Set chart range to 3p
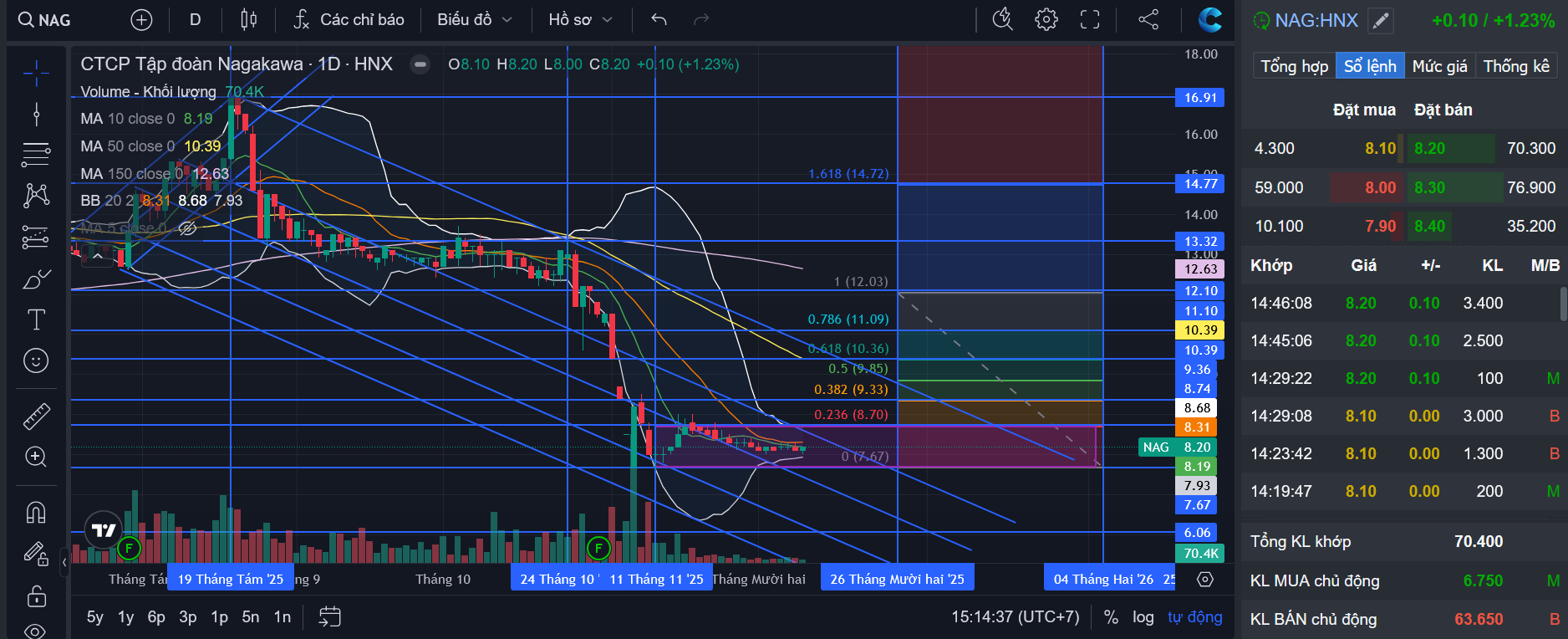Screen dimensions: 1568x639 (x=188, y=617)
